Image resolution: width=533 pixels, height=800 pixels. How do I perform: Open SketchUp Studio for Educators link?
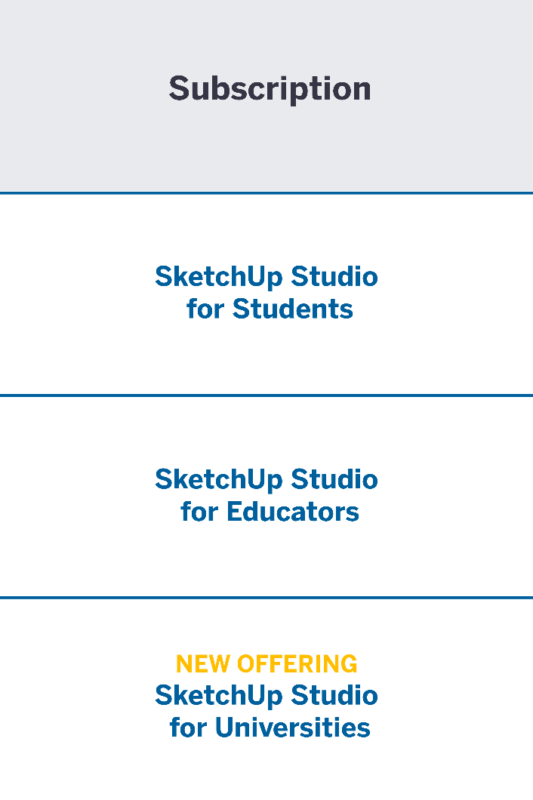(267, 495)
